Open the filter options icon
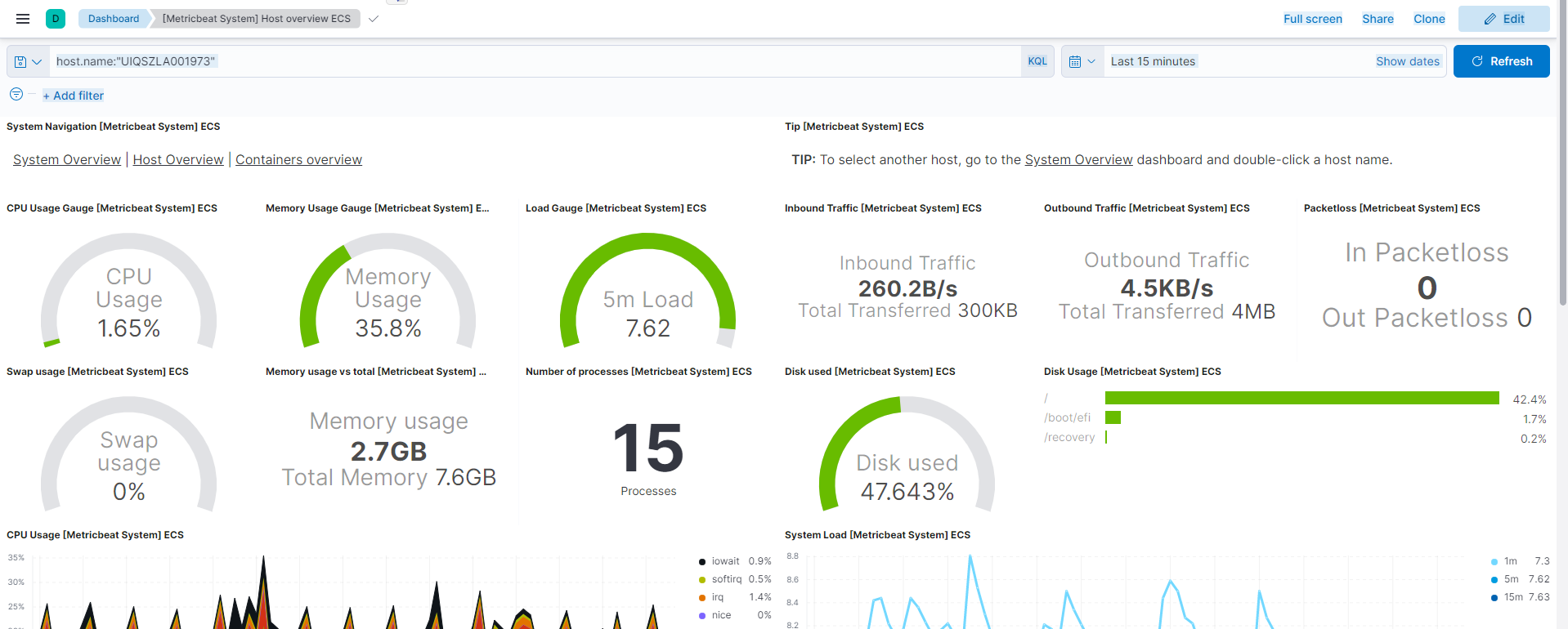 [16, 95]
